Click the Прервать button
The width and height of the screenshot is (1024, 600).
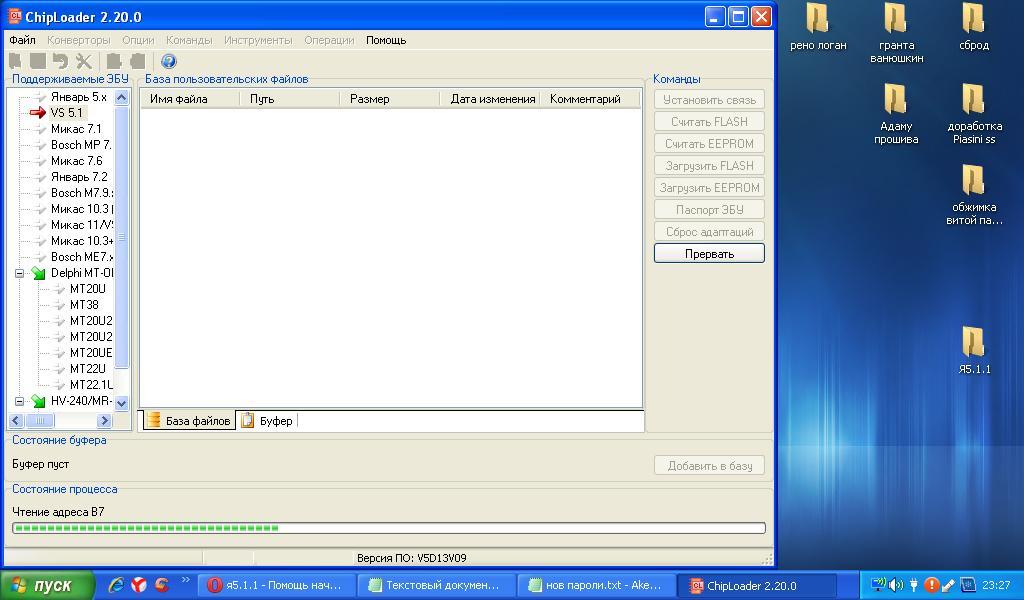(709, 253)
